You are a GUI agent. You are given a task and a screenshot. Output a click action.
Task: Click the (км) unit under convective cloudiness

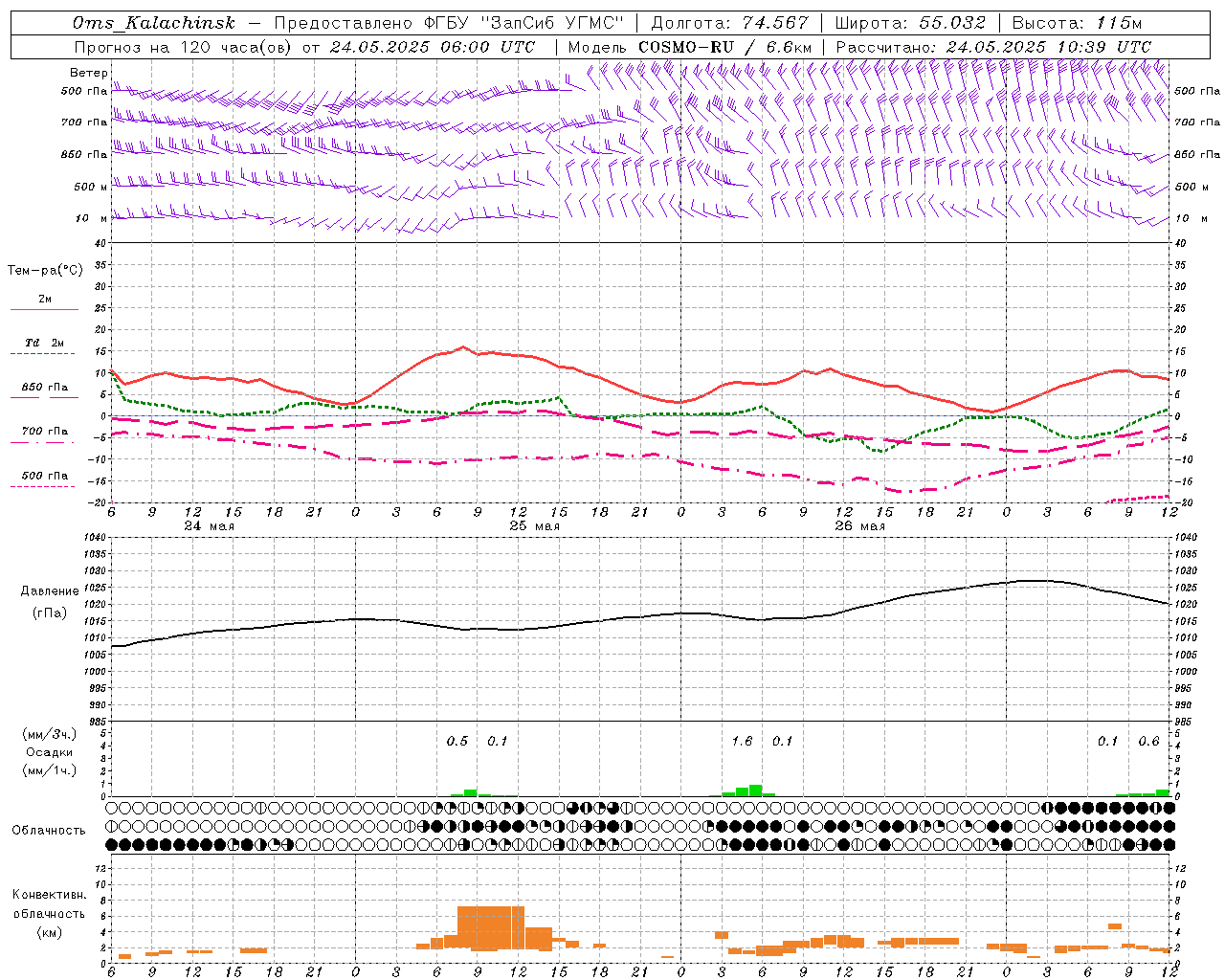pos(49,931)
